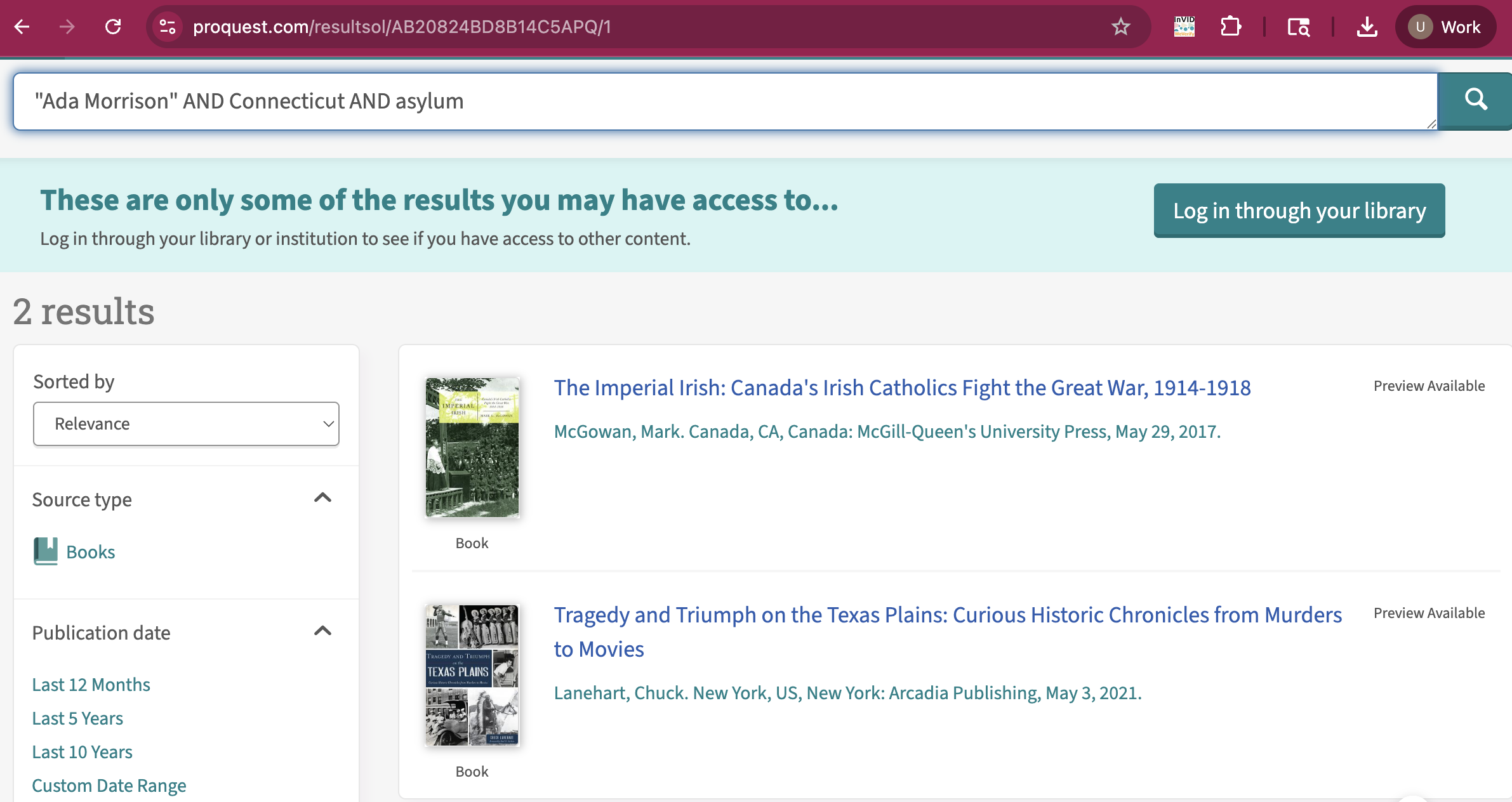Reload the ProQuest results page
1512x802 pixels.
113,27
